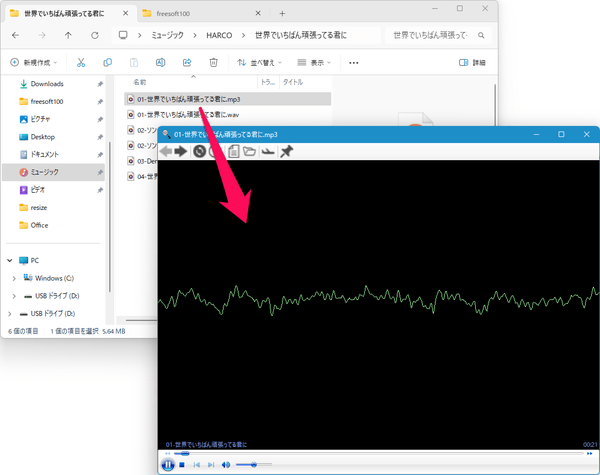This screenshot has width=600, height=475.
Task: Click the Paste icon in Explorer toolbar
Action: pyautogui.click(x=134, y=62)
